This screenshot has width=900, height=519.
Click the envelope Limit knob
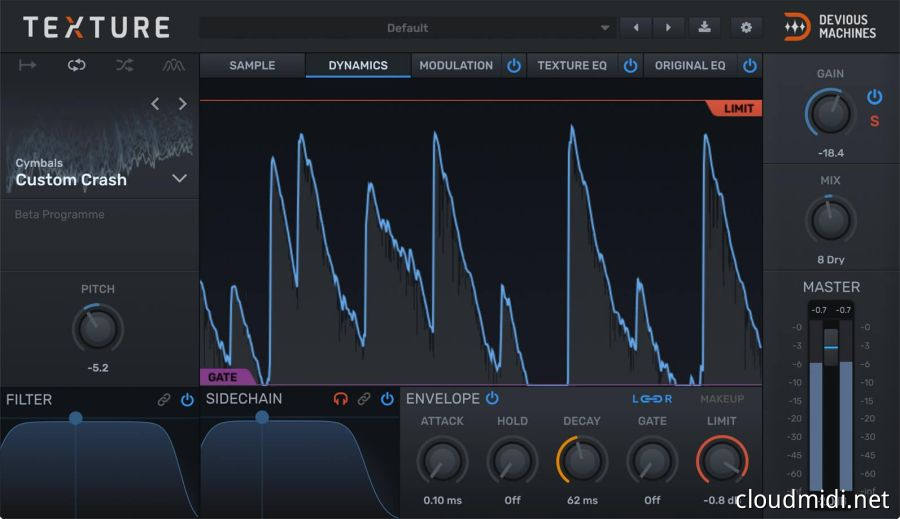(x=722, y=461)
